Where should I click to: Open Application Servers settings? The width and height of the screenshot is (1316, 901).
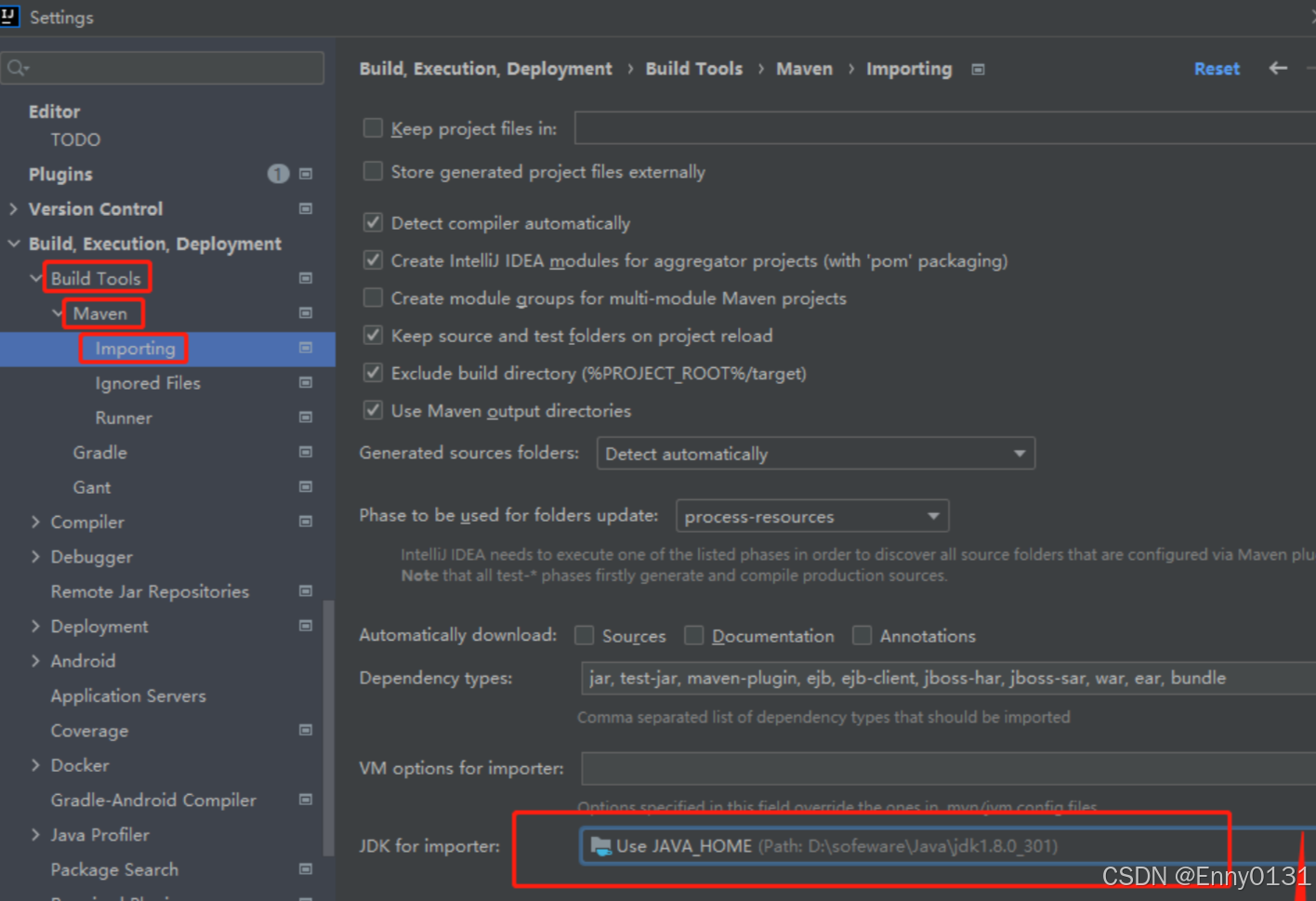128,696
